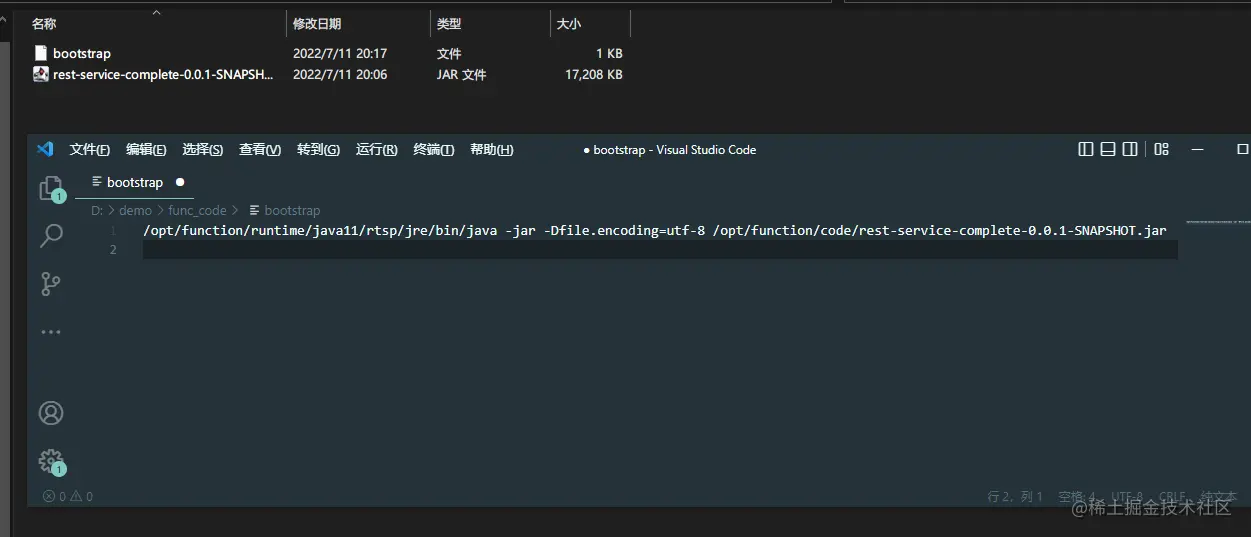Open the Accounts menu icon
The height and width of the screenshot is (537, 1251).
50,413
